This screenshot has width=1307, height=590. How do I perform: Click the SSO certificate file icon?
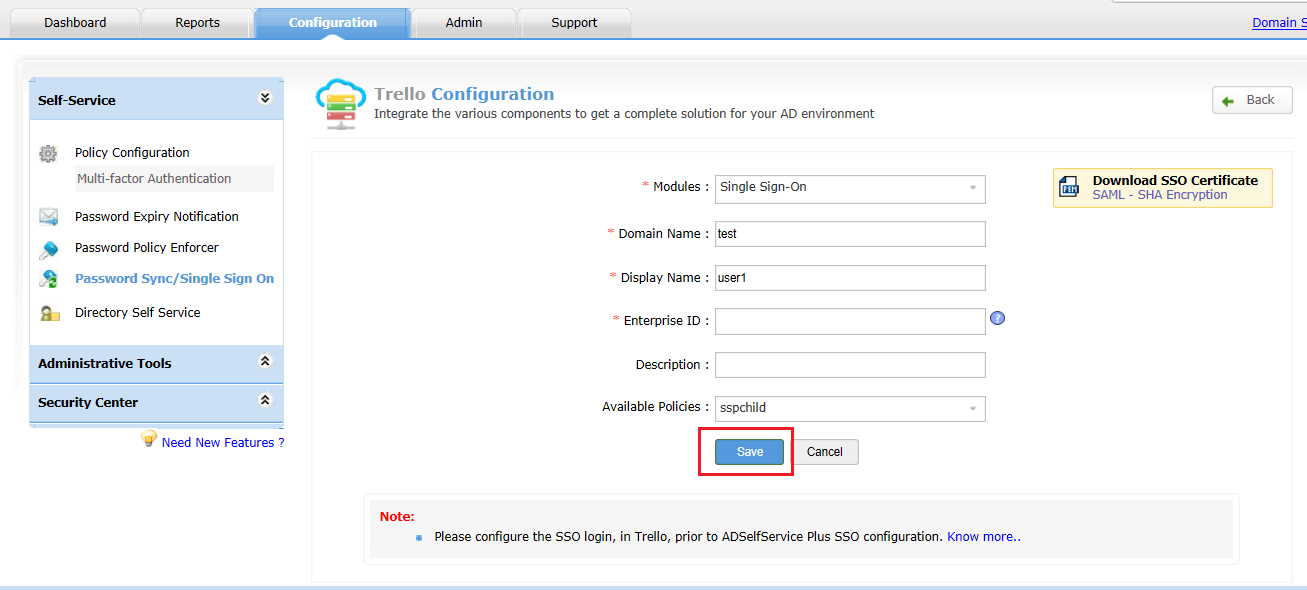[1070, 187]
